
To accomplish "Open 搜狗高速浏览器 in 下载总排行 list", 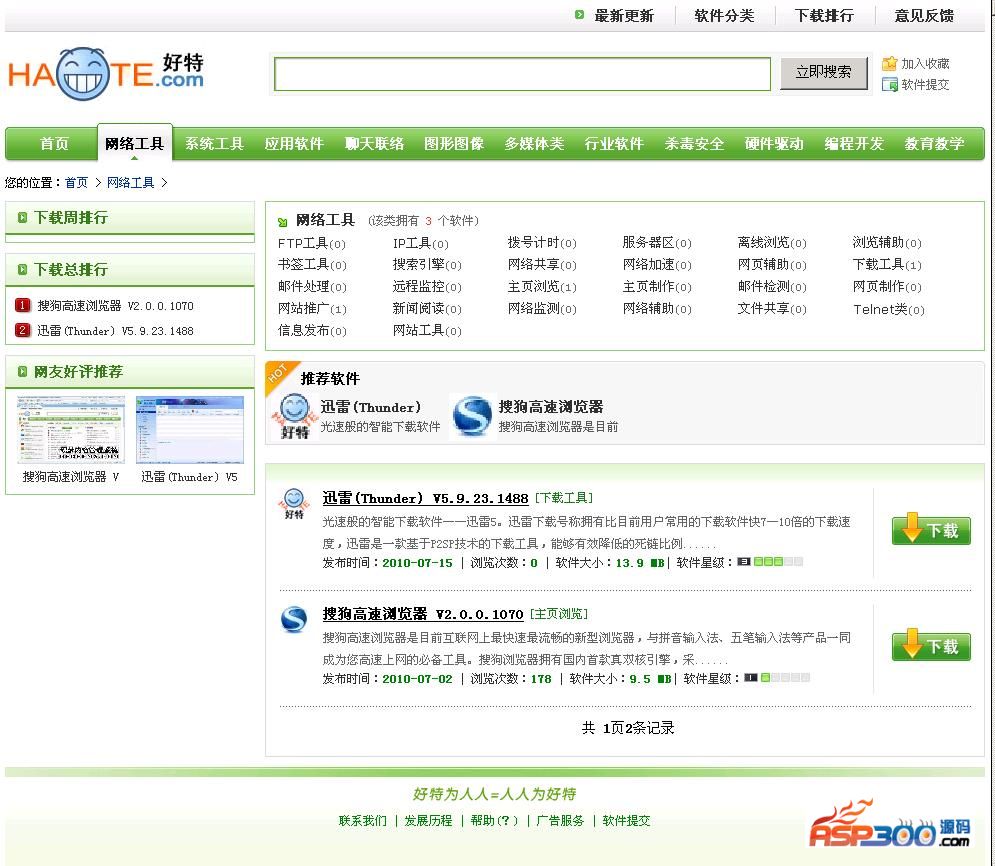I will pos(115,306).
